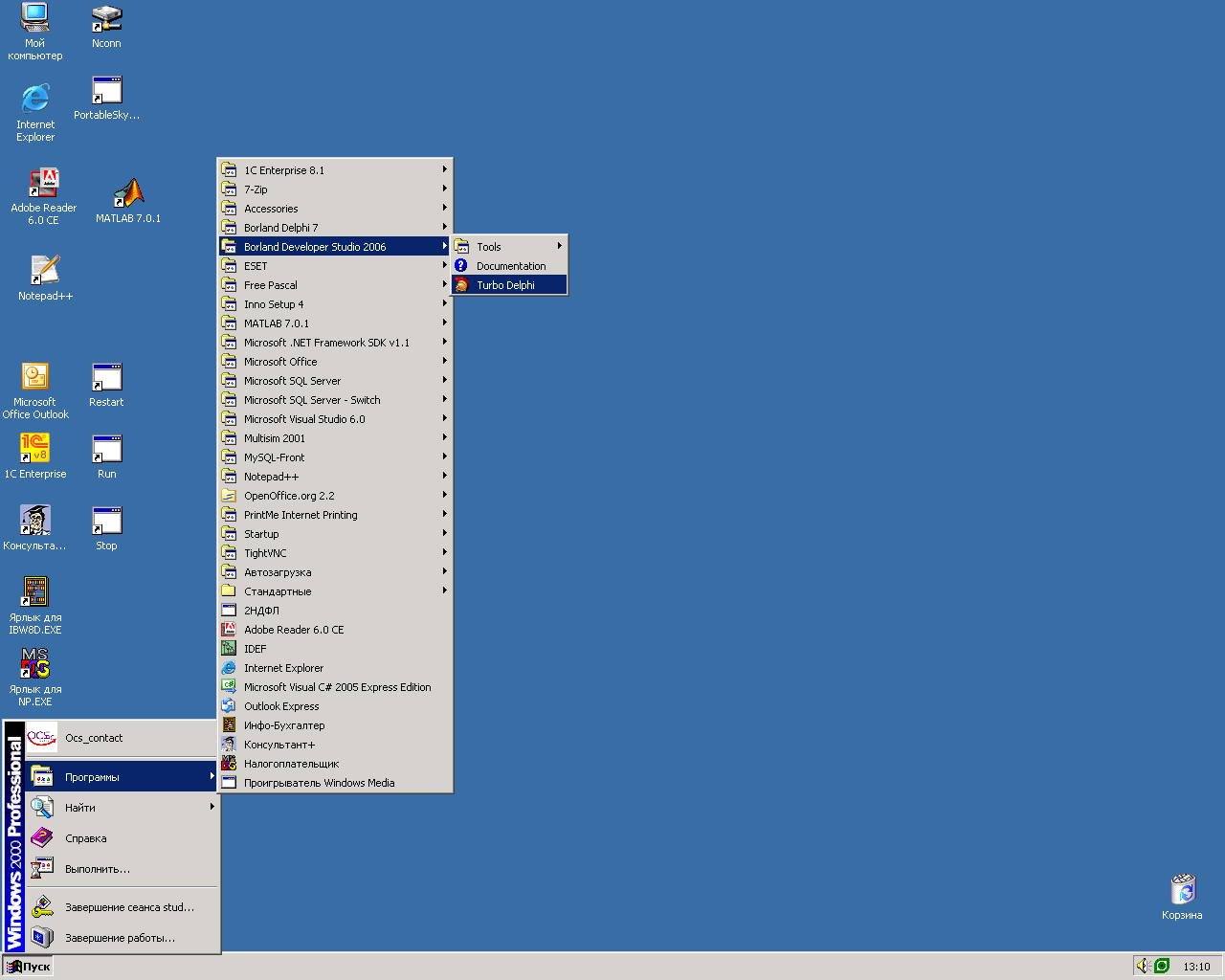Click the Пуск start button
The width and height of the screenshot is (1225, 980).
(x=28, y=967)
